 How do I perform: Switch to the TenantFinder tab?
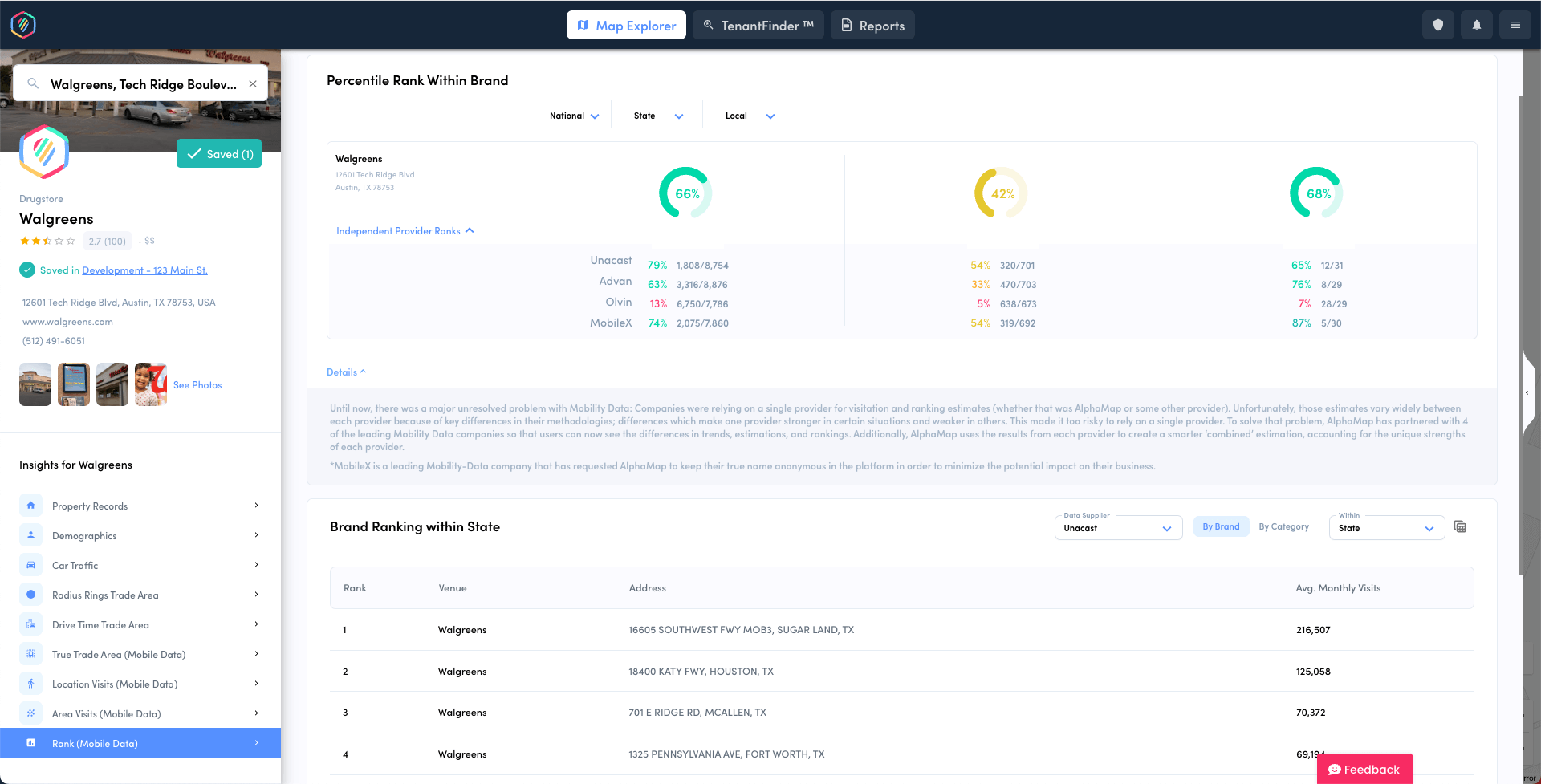[757, 25]
